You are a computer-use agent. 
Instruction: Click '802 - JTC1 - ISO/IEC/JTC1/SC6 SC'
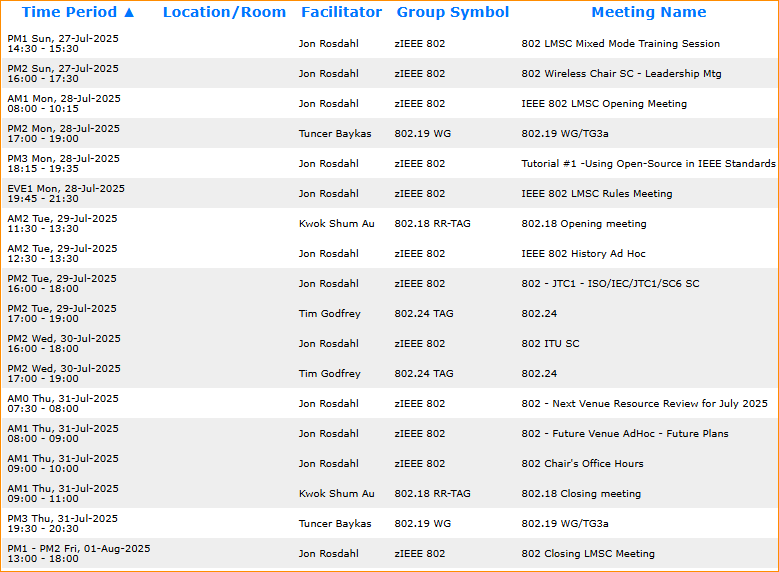(610, 283)
